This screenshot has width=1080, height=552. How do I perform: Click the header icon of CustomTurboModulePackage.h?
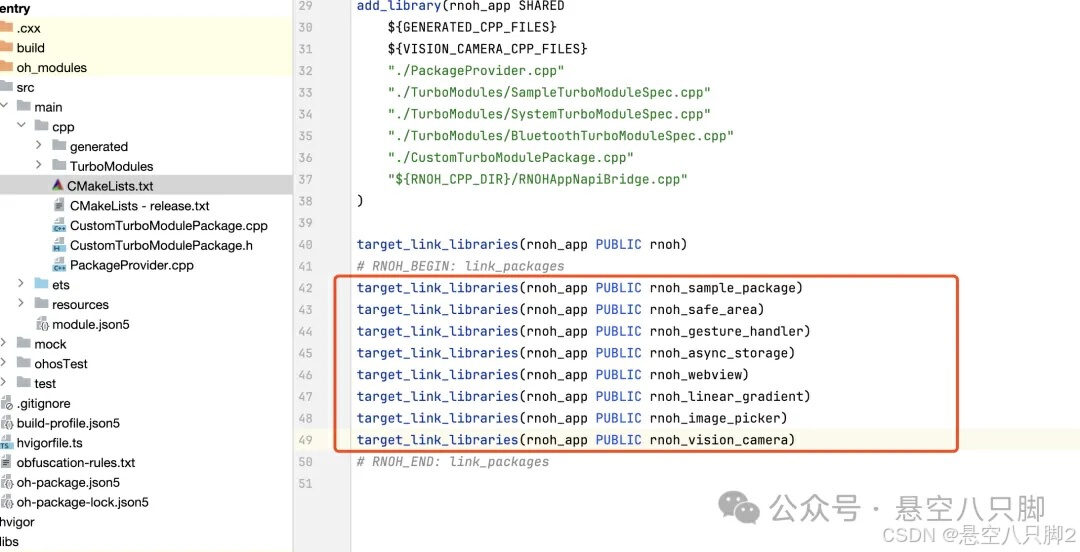click(59, 245)
